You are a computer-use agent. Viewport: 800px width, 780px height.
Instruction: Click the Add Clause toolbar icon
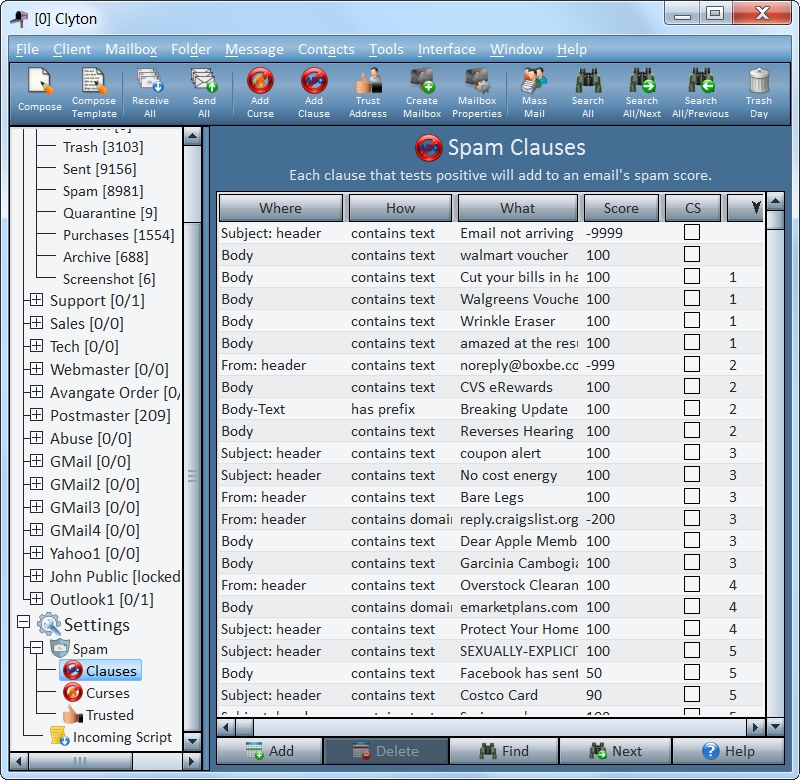[x=314, y=93]
